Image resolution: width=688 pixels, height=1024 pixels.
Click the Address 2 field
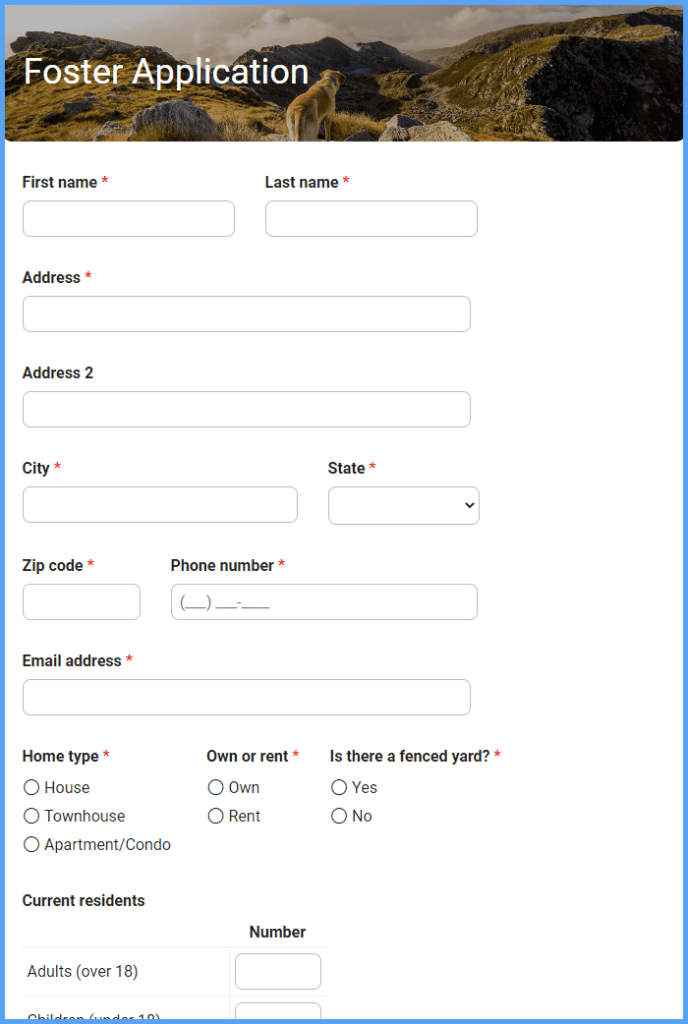click(246, 409)
